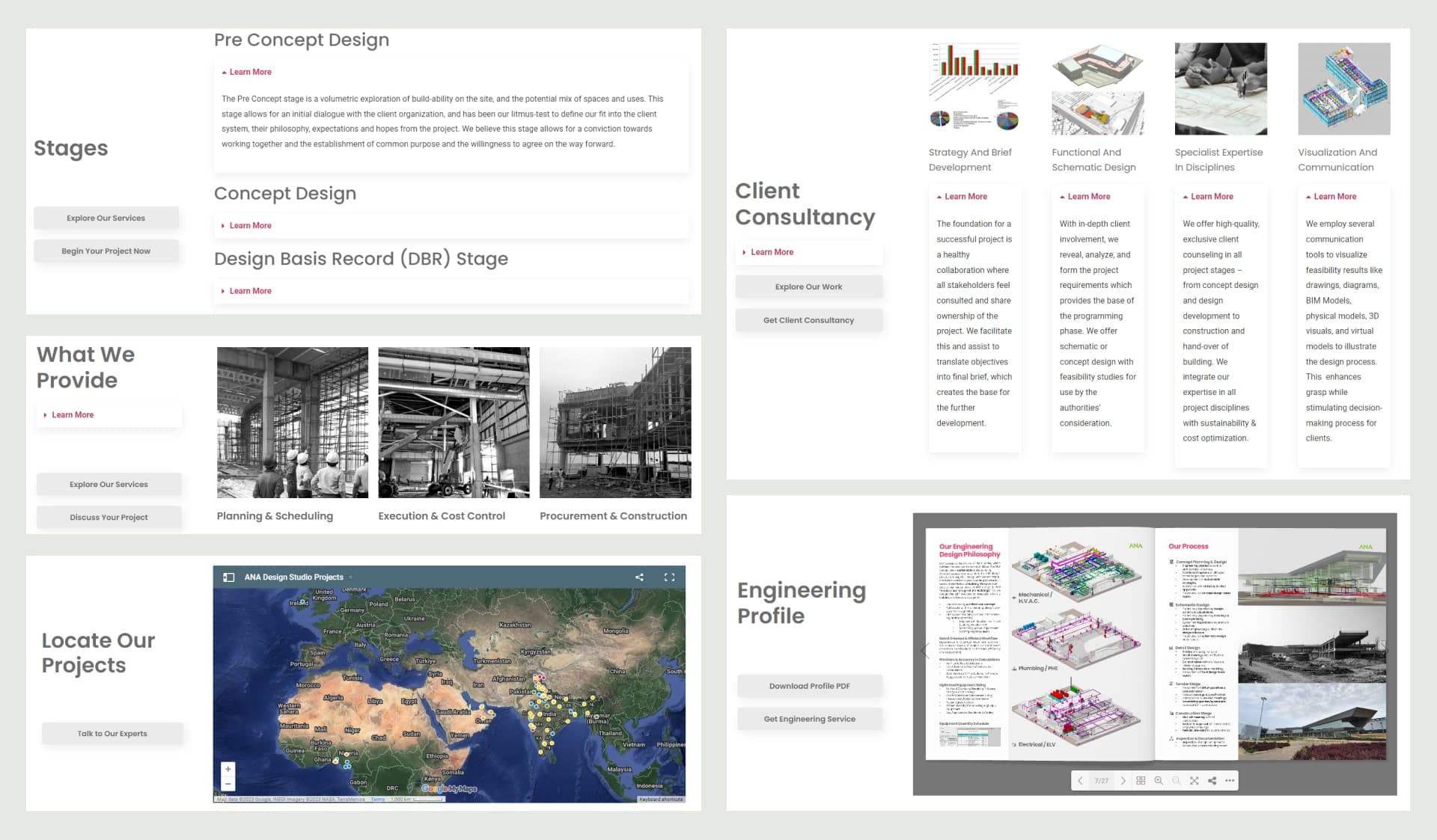Screen dimensions: 1437x840
Task: Click the Functional And Schematic Design Learn More
Action: coord(1085,196)
